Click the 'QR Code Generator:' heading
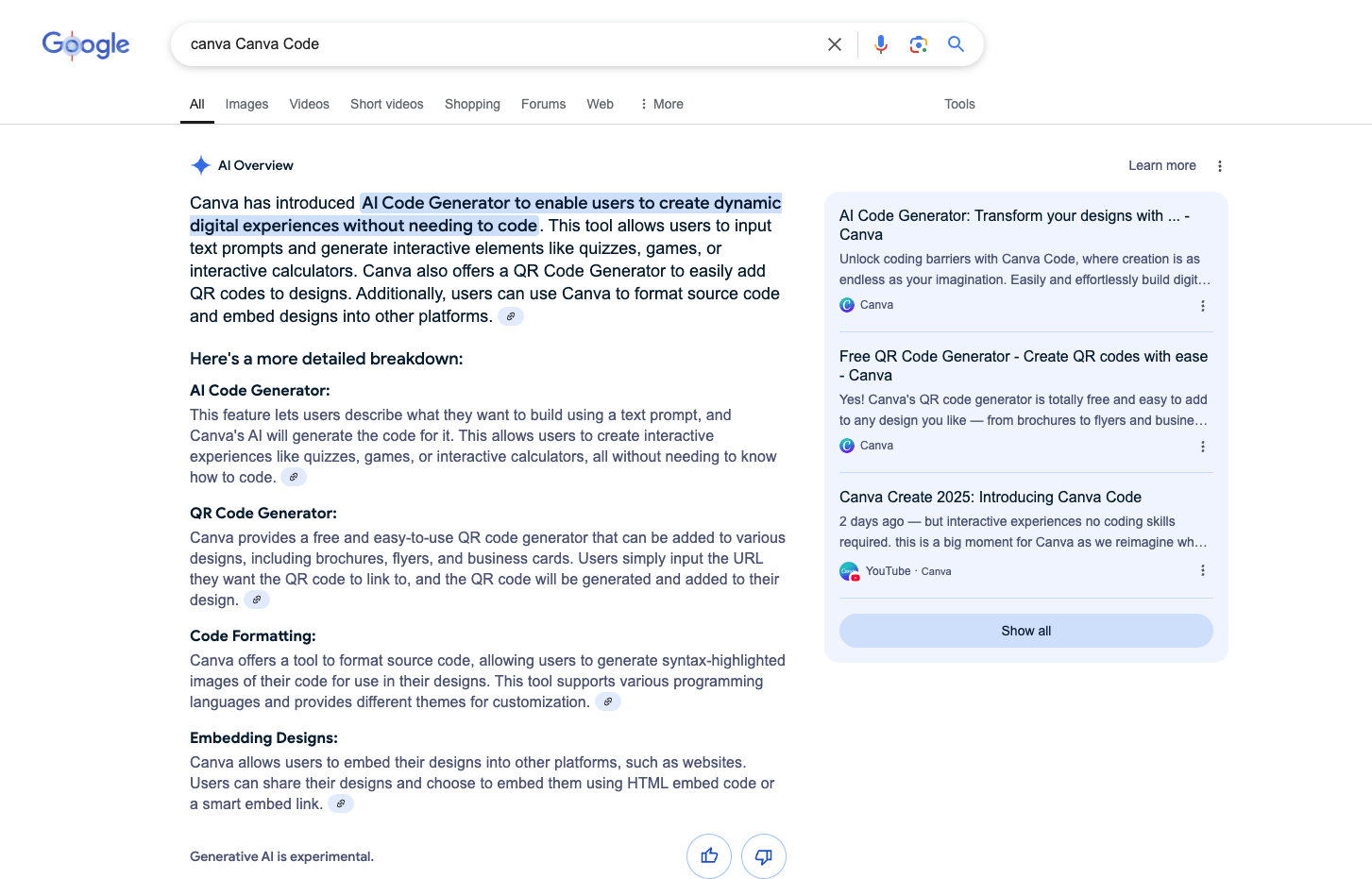This screenshot has width=1372, height=879. [263, 513]
